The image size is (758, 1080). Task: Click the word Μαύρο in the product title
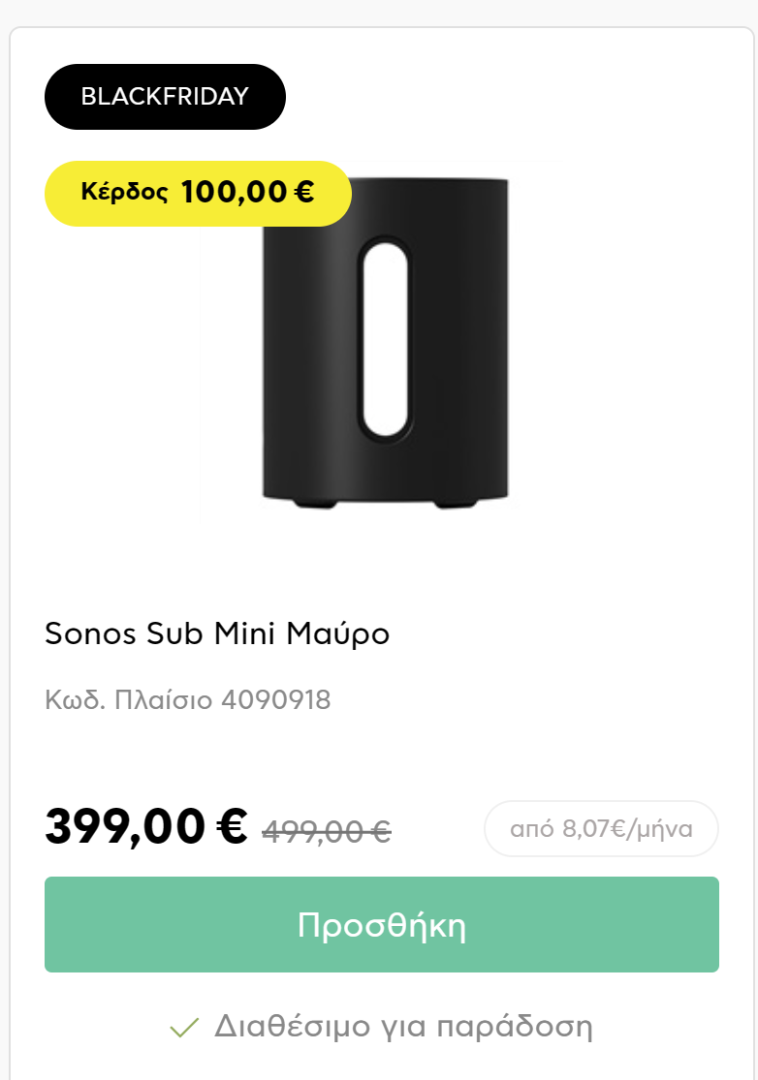coord(338,634)
